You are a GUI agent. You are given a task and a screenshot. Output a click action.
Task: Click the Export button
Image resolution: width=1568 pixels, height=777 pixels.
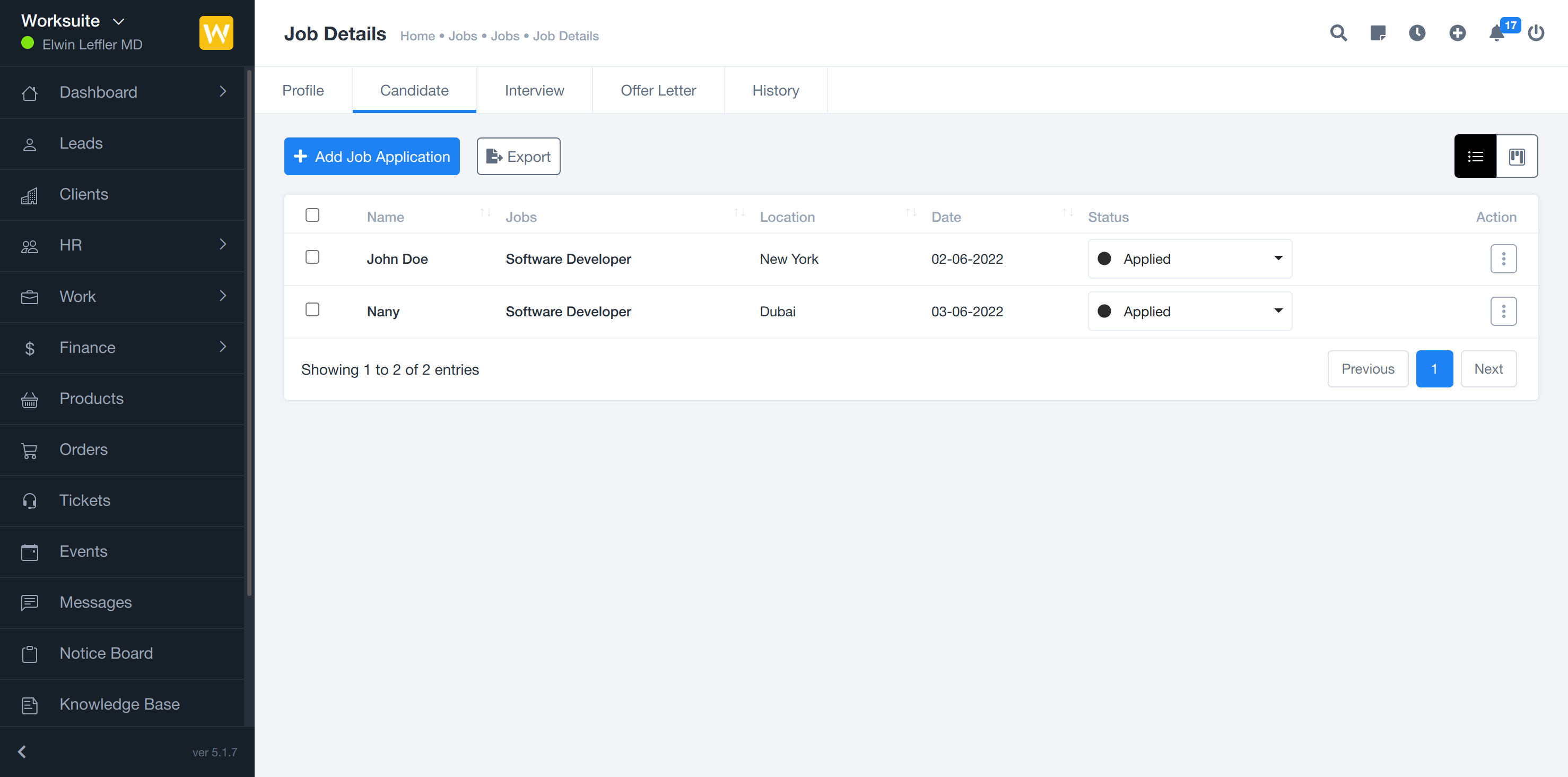pos(518,157)
